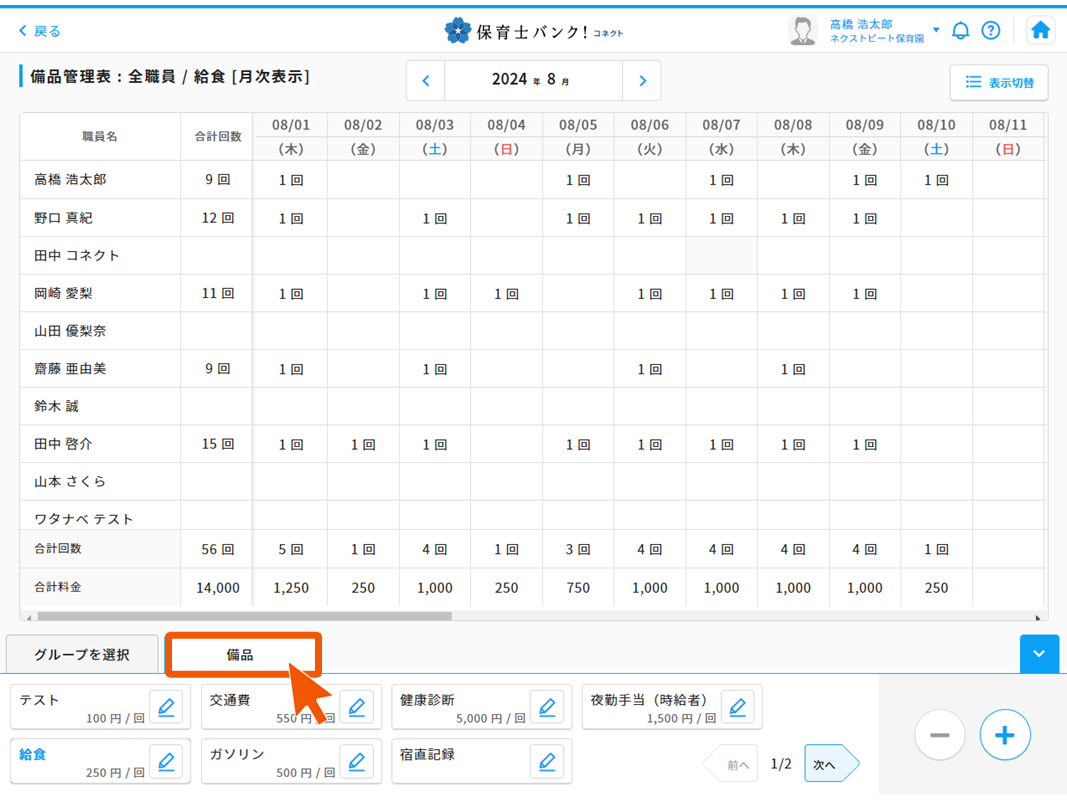1067x800 pixels.
Task: Open the user account dropdown arrow
Action: (936, 30)
